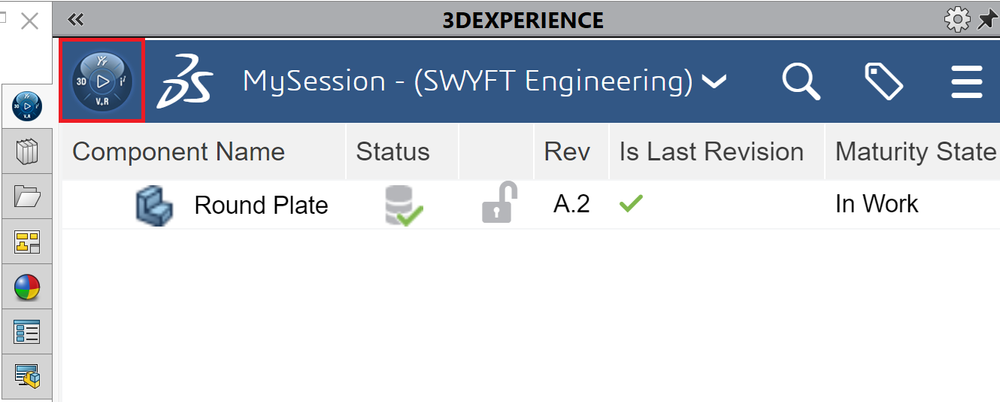
Task: Open the 3DEXPERIENCE compass in header
Action: click(x=102, y=80)
